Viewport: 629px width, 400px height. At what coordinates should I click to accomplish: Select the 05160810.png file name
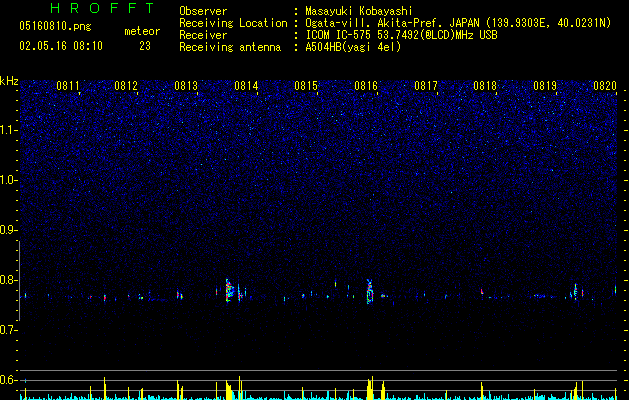[x=55, y=27]
